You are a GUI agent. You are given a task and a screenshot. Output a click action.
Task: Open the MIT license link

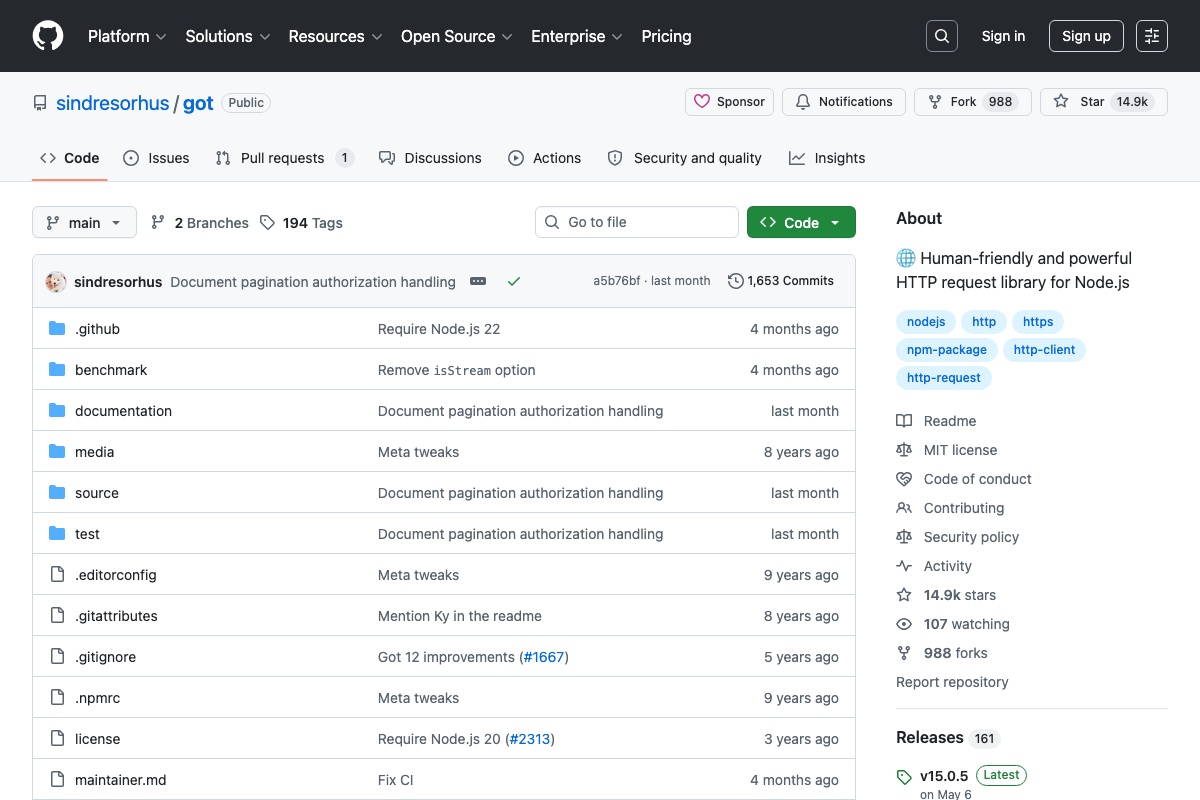coord(946,450)
